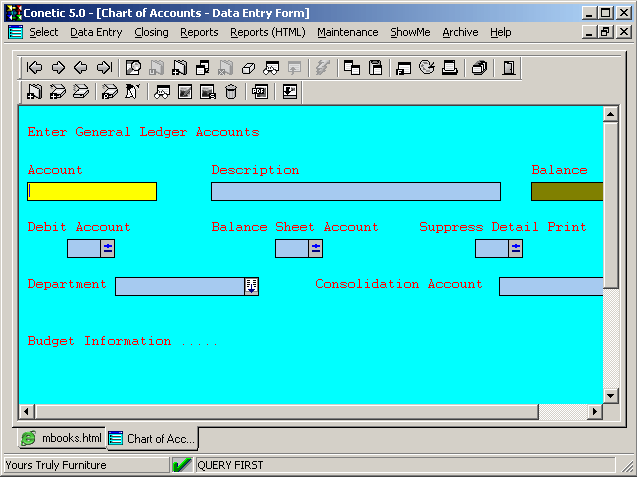637x477 pixels.
Task: Click the exit door icon
Action: click(509, 68)
